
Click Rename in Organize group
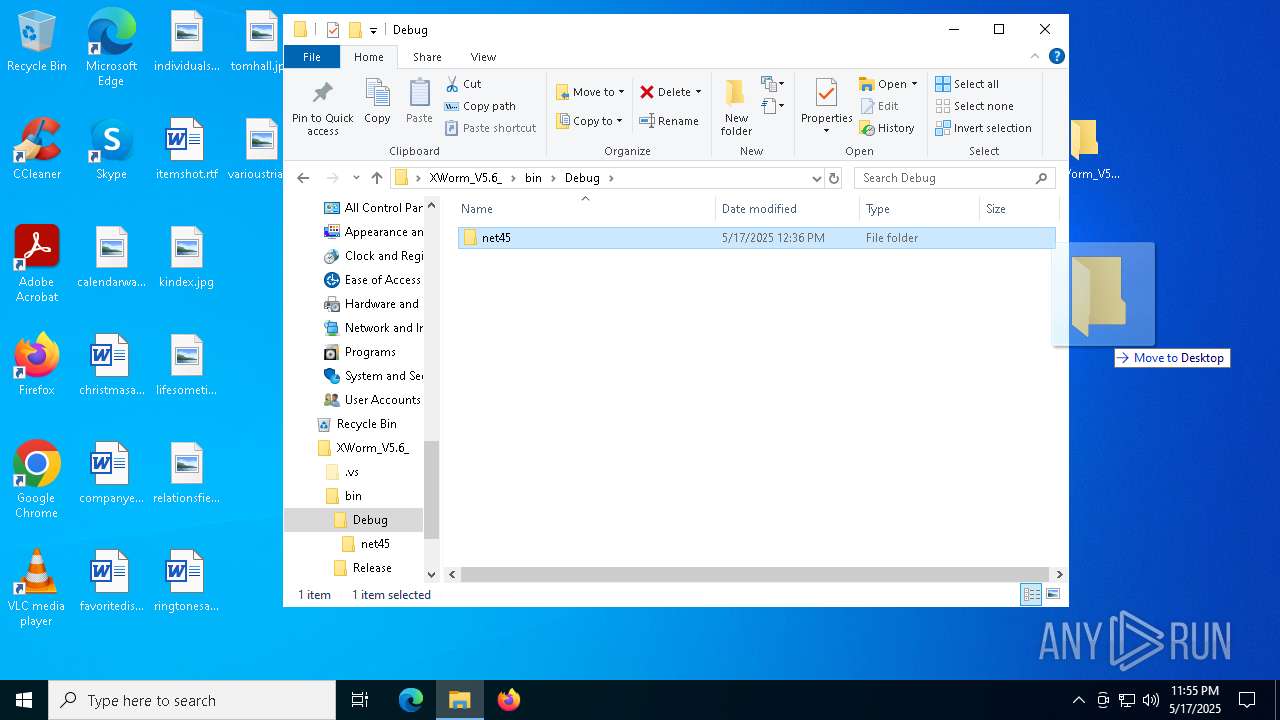tap(669, 121)
